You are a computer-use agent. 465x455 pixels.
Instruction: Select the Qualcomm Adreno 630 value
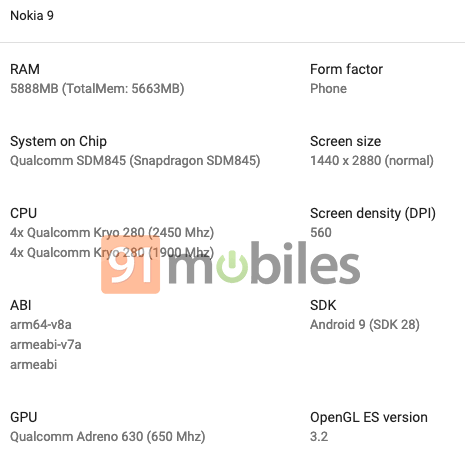pyautogui.click(x=108, y=437)
